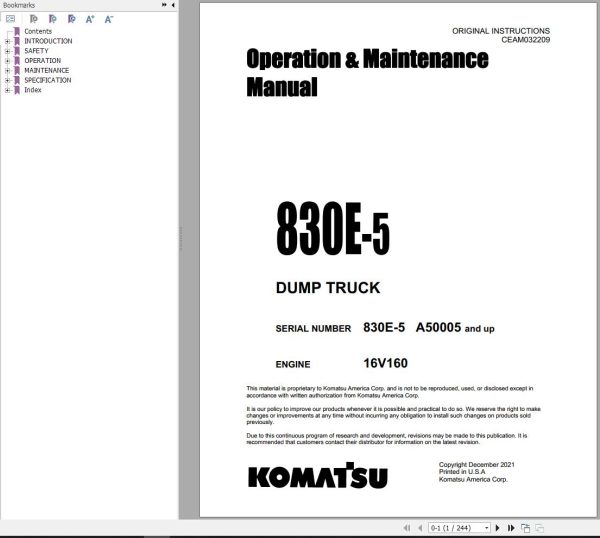Viewport: 600px width, 538px height.
Task: Click the SERIAL NUMBER label
Action: click(313, 329)
